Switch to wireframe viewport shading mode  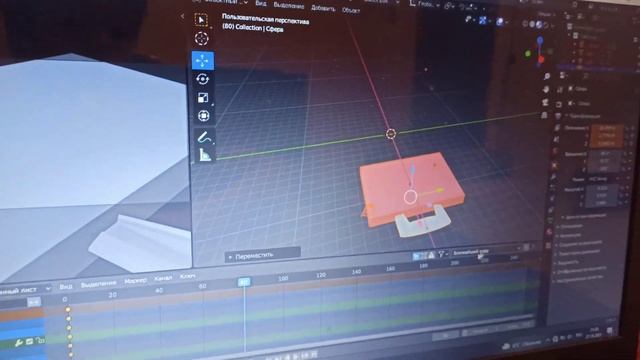(x=526, y=24)
